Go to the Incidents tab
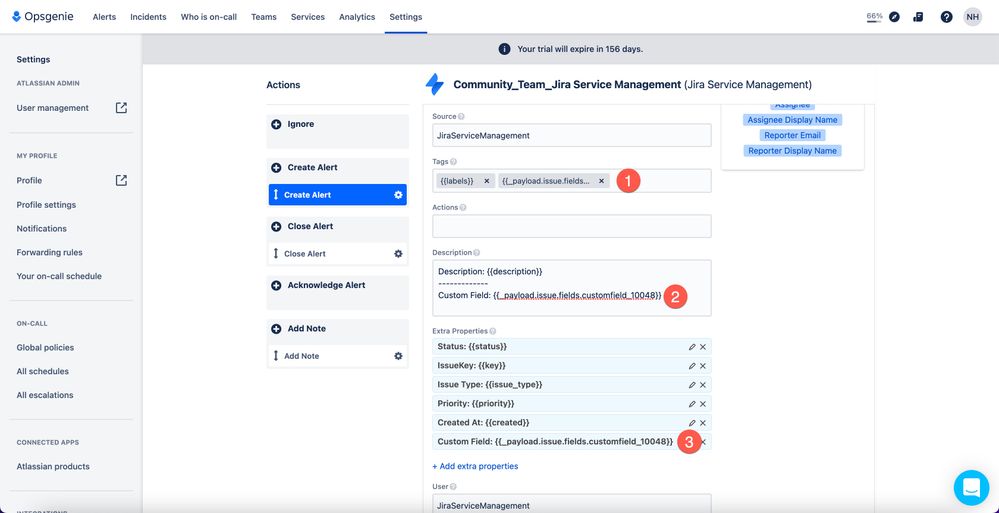Viewport: 999px width, 513px height. click(x=148, y=17)
